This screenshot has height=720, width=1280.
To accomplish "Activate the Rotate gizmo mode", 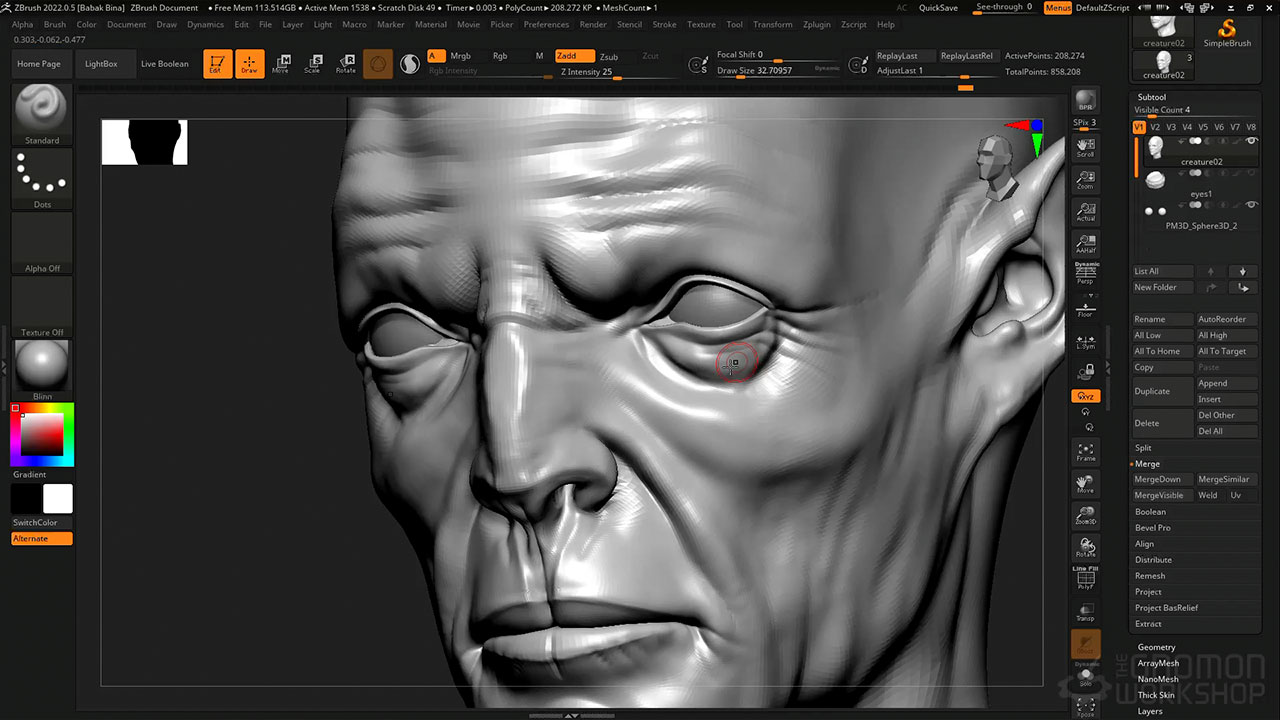I will [345, 64].
